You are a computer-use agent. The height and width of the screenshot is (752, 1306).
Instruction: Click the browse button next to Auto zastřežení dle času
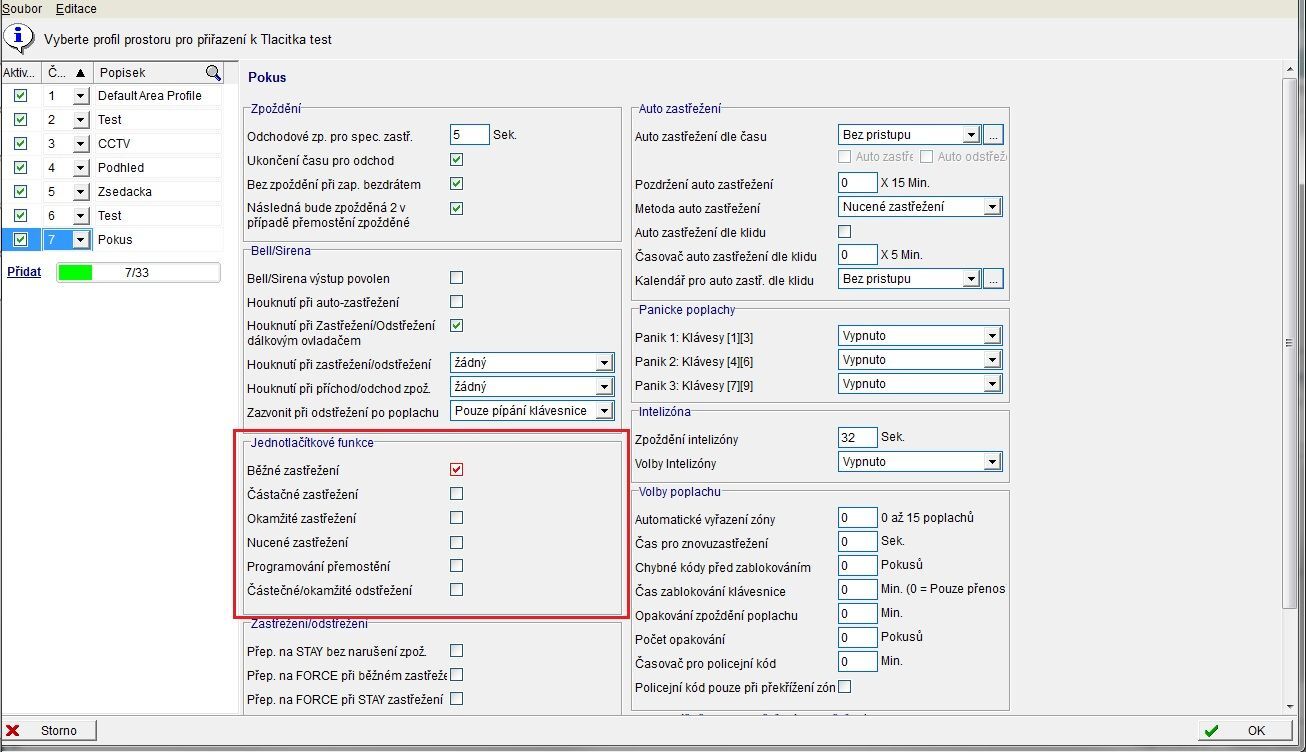coord(992,135)
